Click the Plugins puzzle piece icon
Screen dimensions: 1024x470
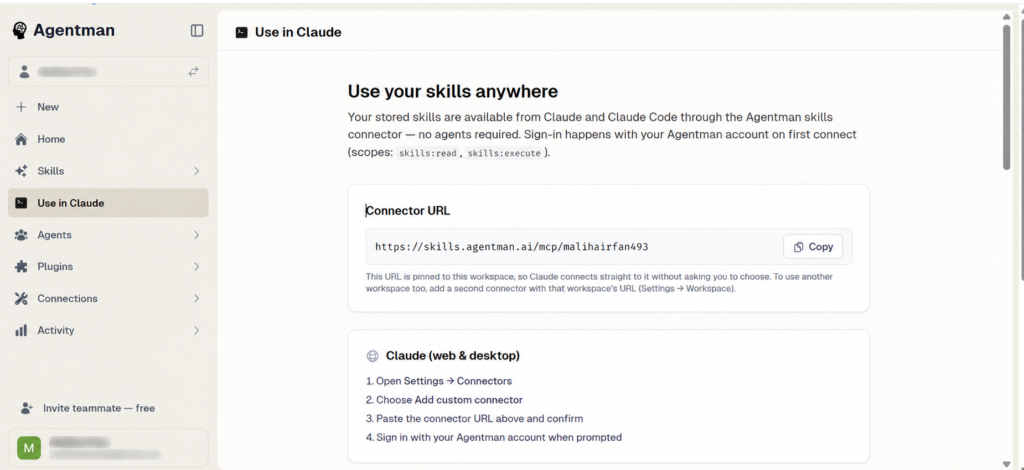21,266
